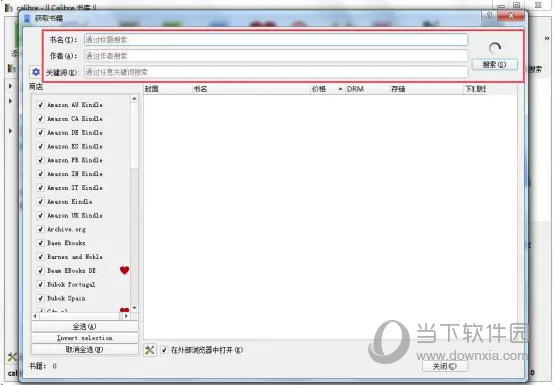Click the Beam EBooks DE store name
This screenshot has height=385, width=553.
click(72, 270)
